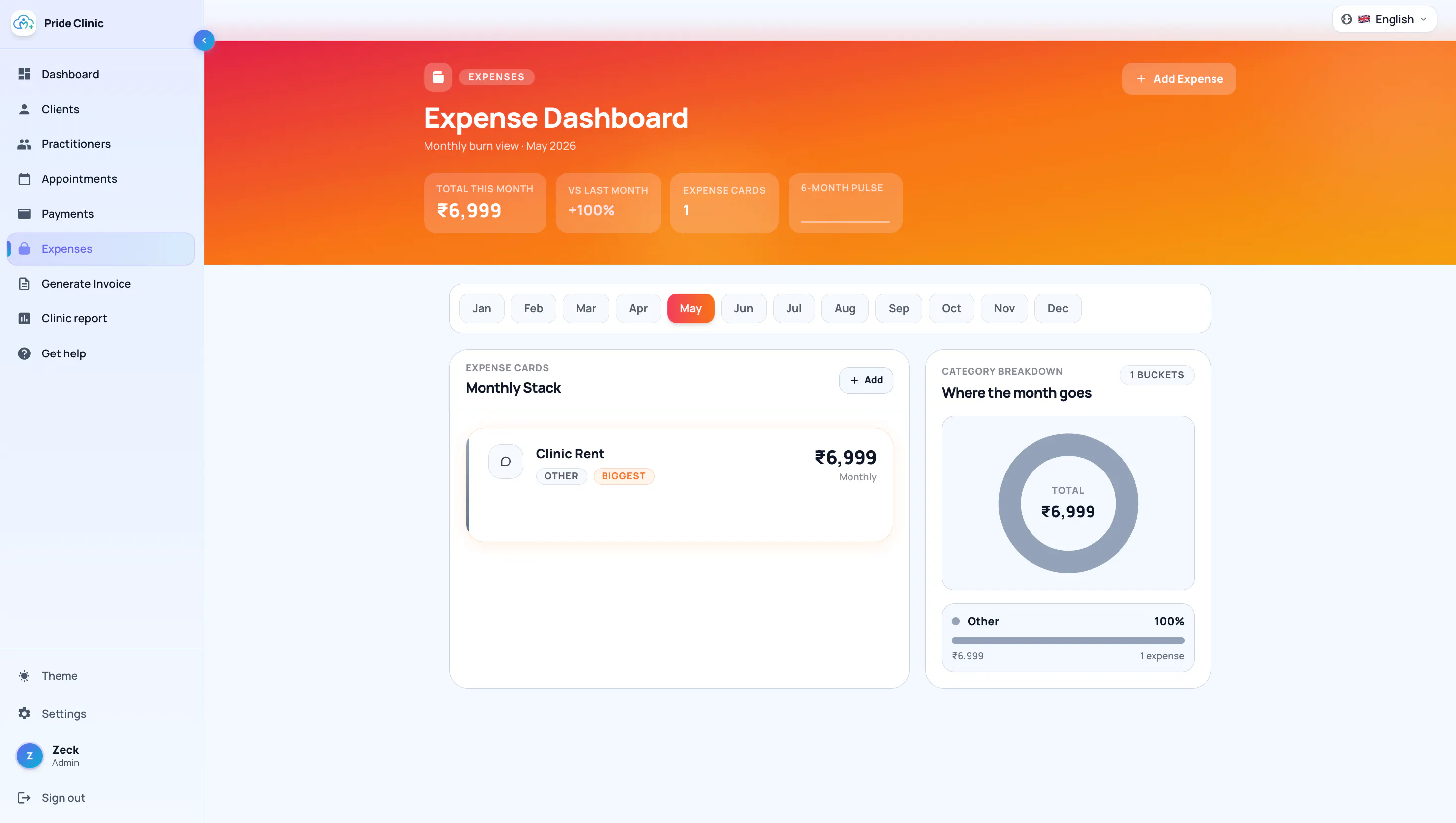Open the Dashboard grid icon
Viewport: 1456px width, 823px height.
pos(24,74)
